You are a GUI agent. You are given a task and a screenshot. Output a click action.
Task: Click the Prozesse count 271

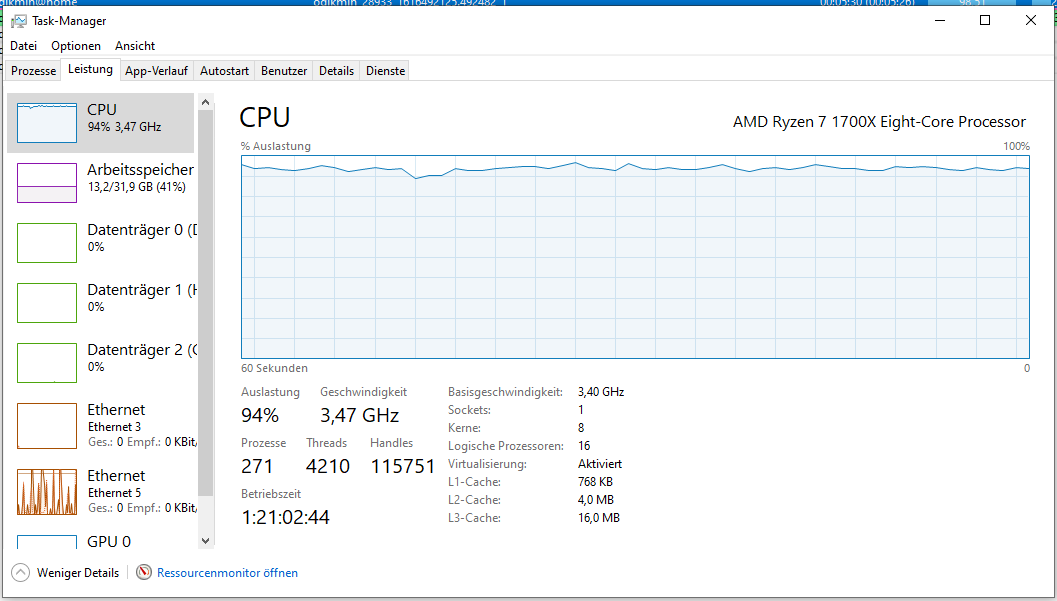[257, 466]
